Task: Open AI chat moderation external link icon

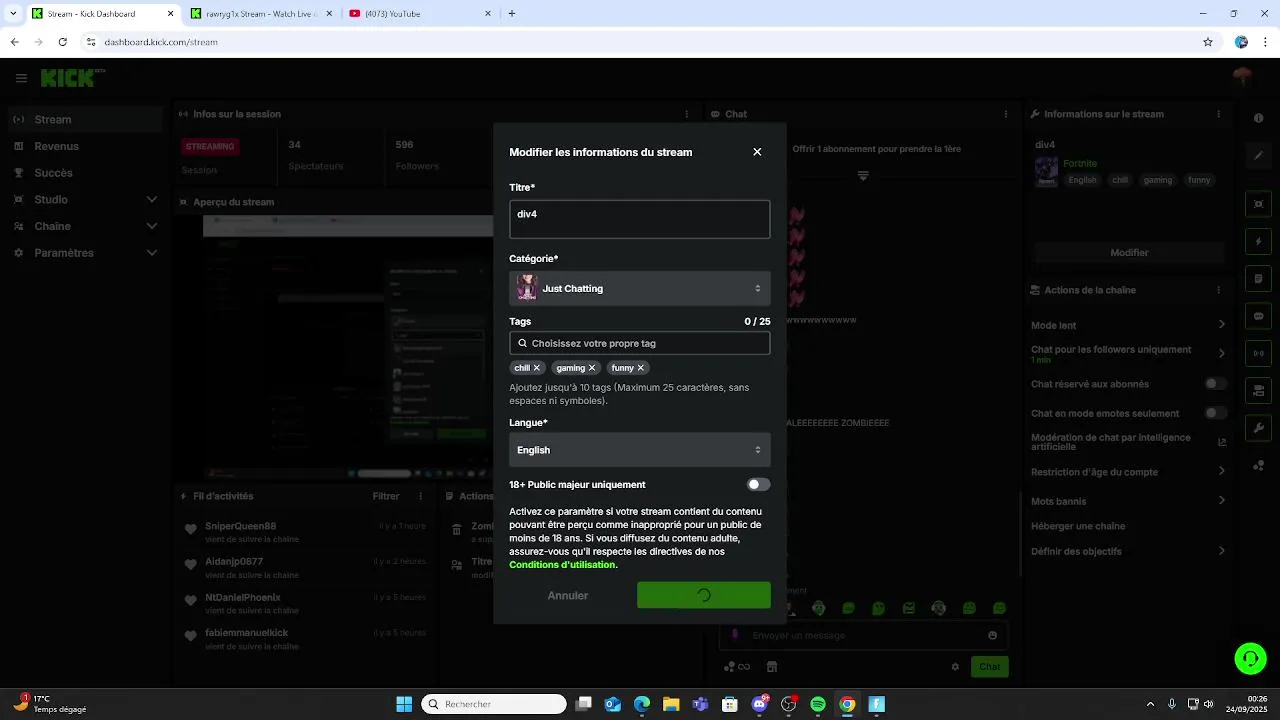Action: click(1222, 442)
